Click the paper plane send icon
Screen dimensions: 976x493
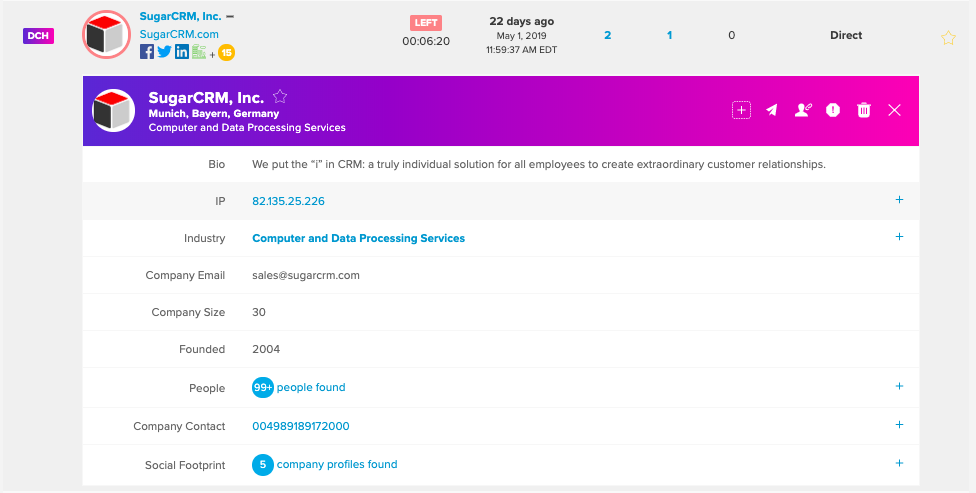click(x=772, y=110)
